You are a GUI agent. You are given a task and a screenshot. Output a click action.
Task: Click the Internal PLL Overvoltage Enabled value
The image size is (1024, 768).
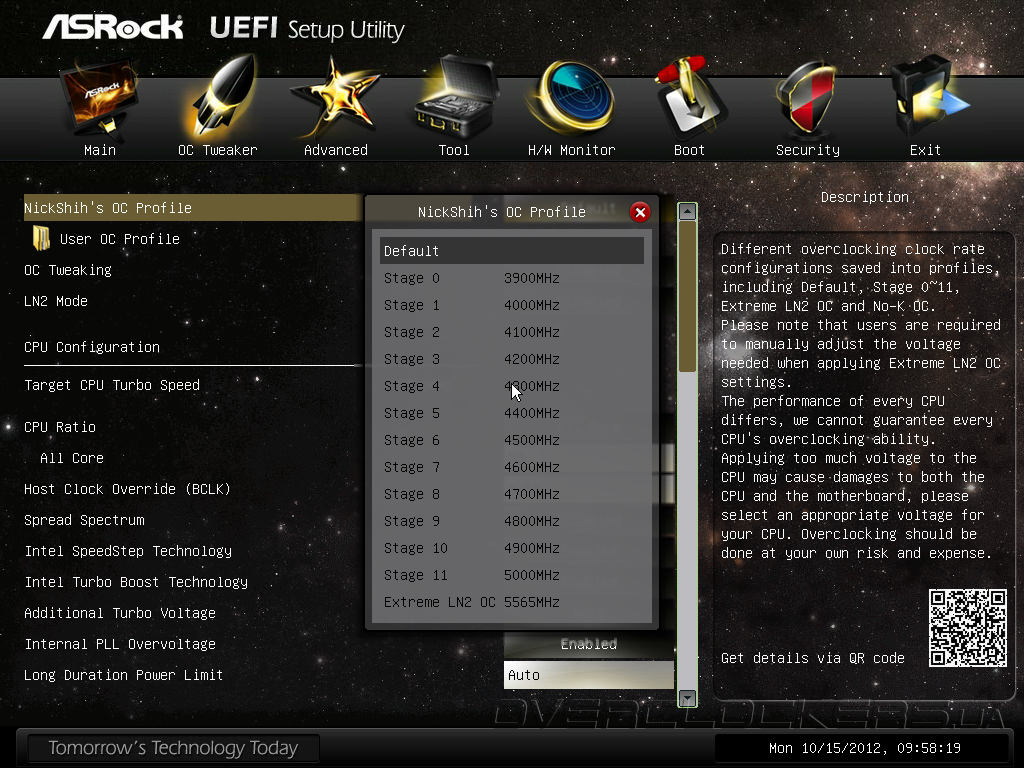pyautogui.click(x=588, y=644)
